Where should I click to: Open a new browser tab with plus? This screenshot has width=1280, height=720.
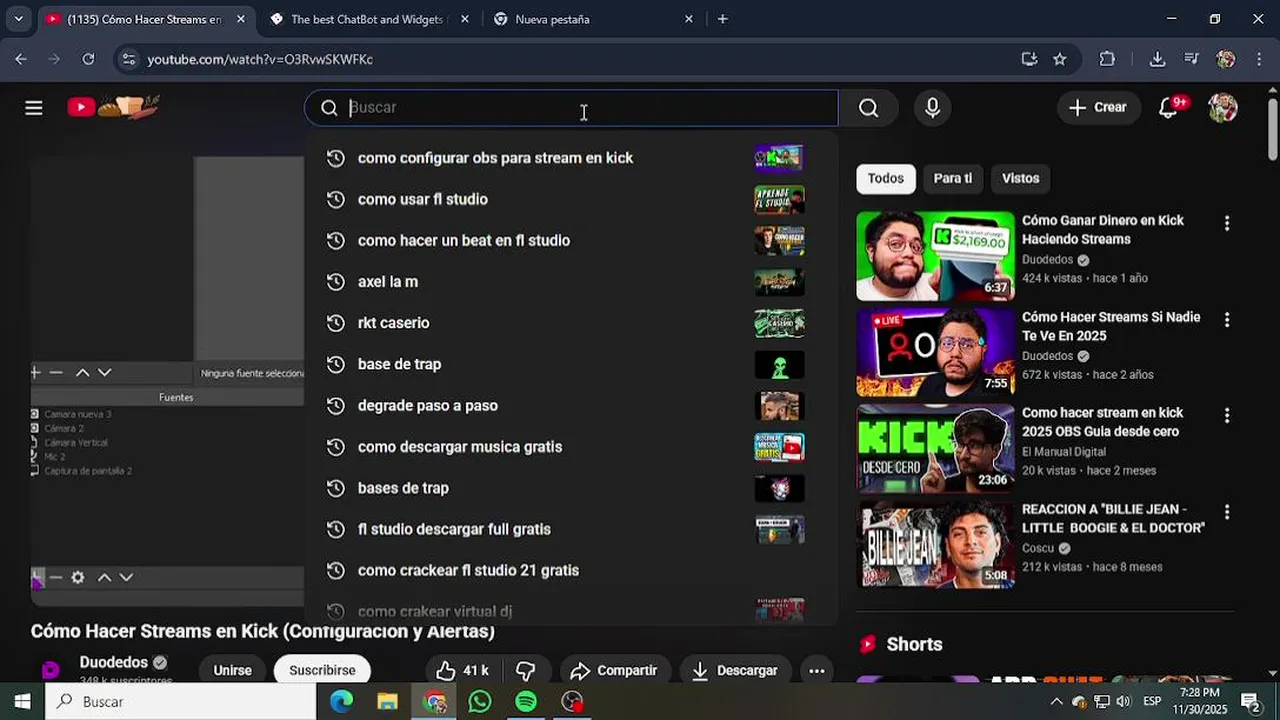722,19
